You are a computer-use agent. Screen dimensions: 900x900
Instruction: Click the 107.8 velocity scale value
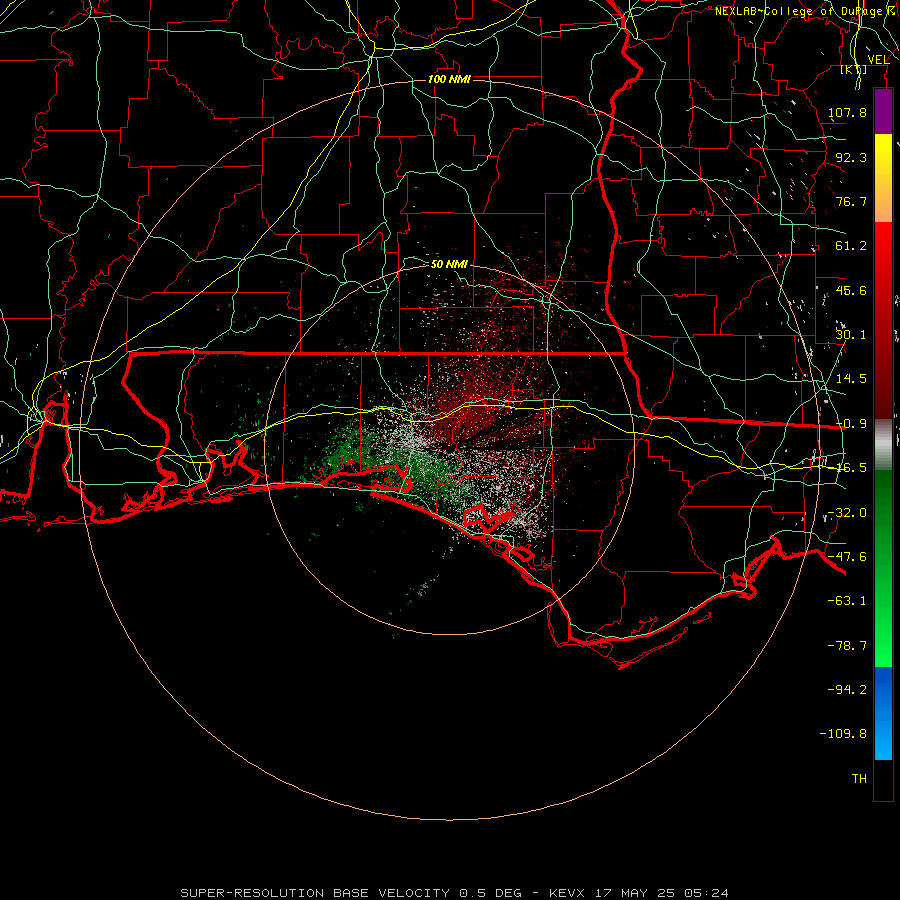[x=847, y=112]
